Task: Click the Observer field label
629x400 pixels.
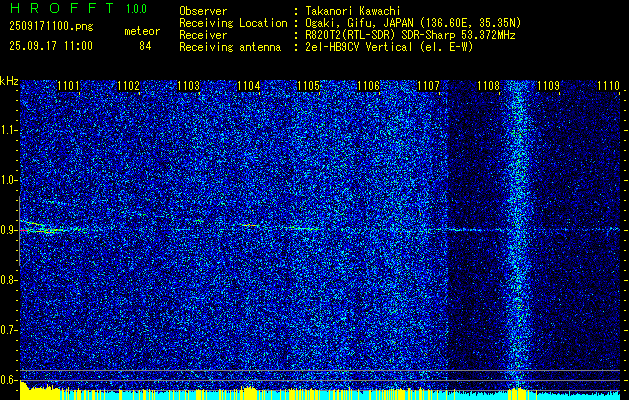Action: coord(203,12)
